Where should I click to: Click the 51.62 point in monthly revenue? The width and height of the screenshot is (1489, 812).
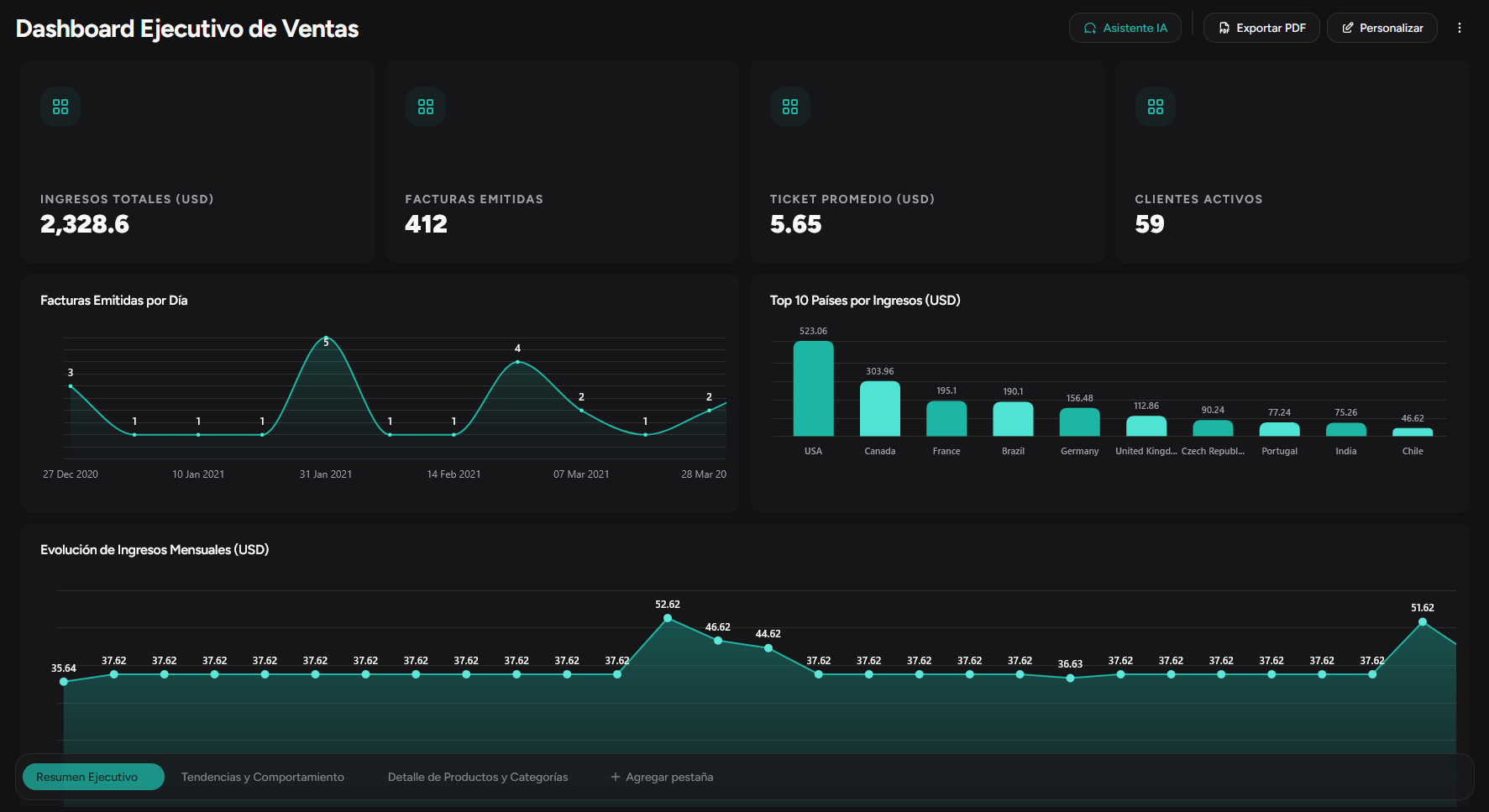tap(1423, 622)
